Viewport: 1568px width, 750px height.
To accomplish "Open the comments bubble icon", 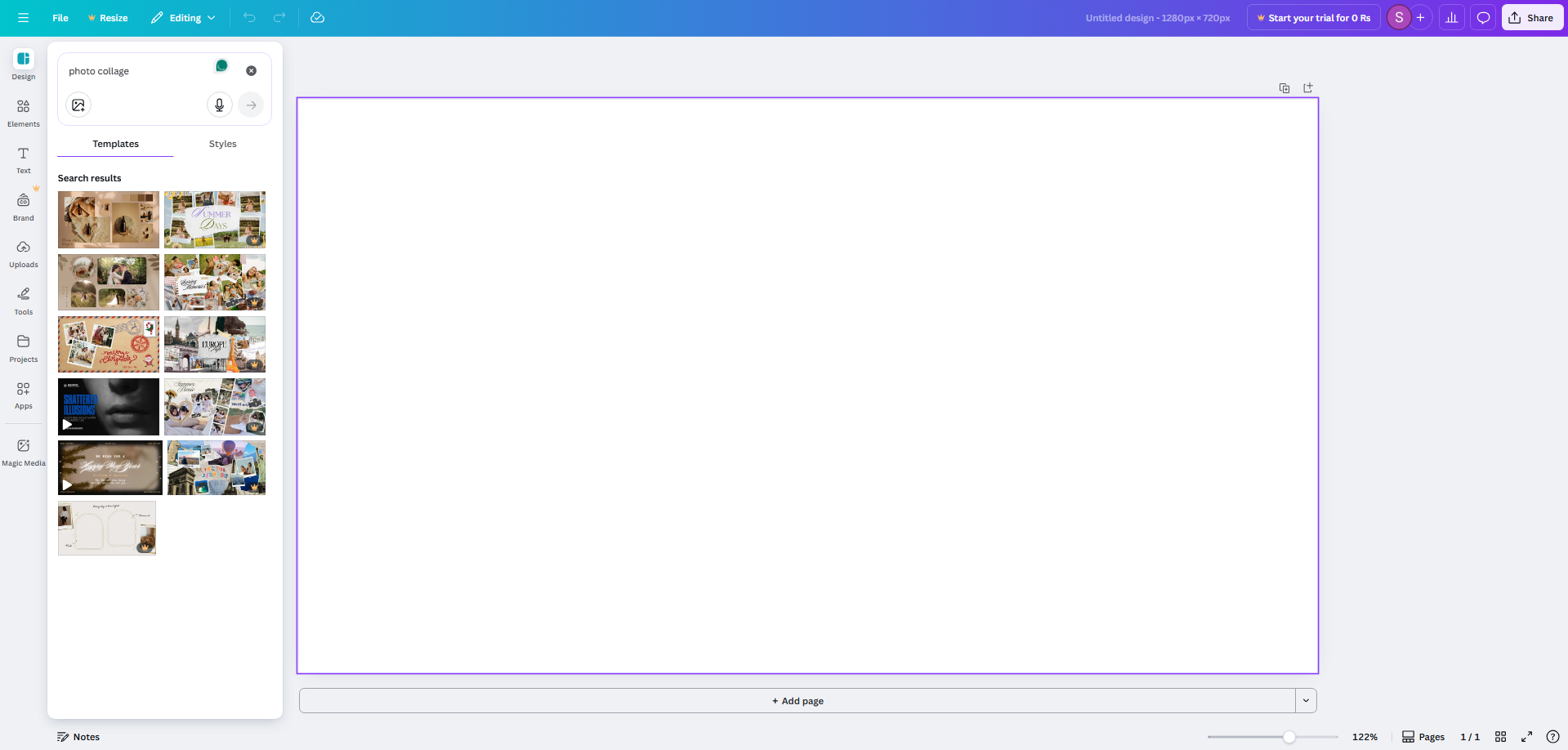I will coord(1483,17).
